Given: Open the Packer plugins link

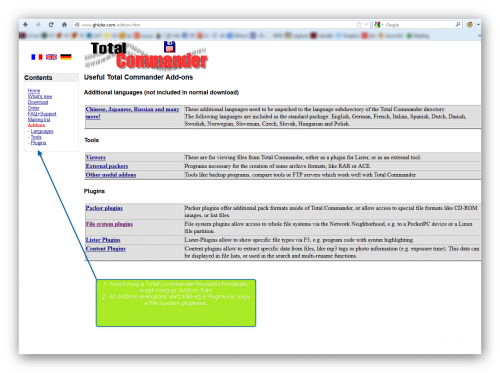Looking at the screenshot, I should (x=104, y=208).
